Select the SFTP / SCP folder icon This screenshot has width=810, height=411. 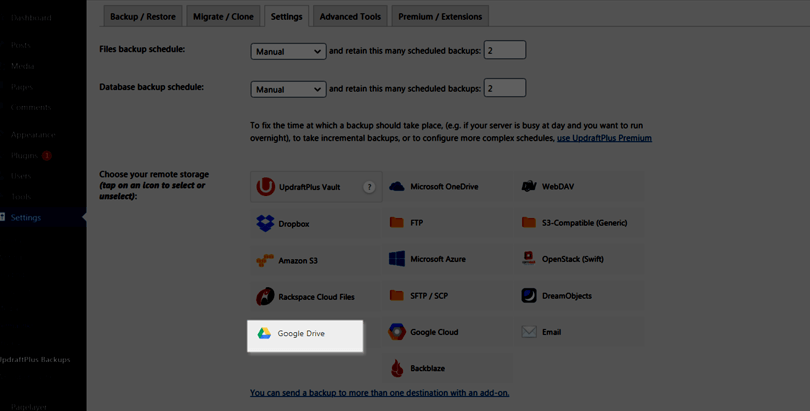click(x=397, y=295)
